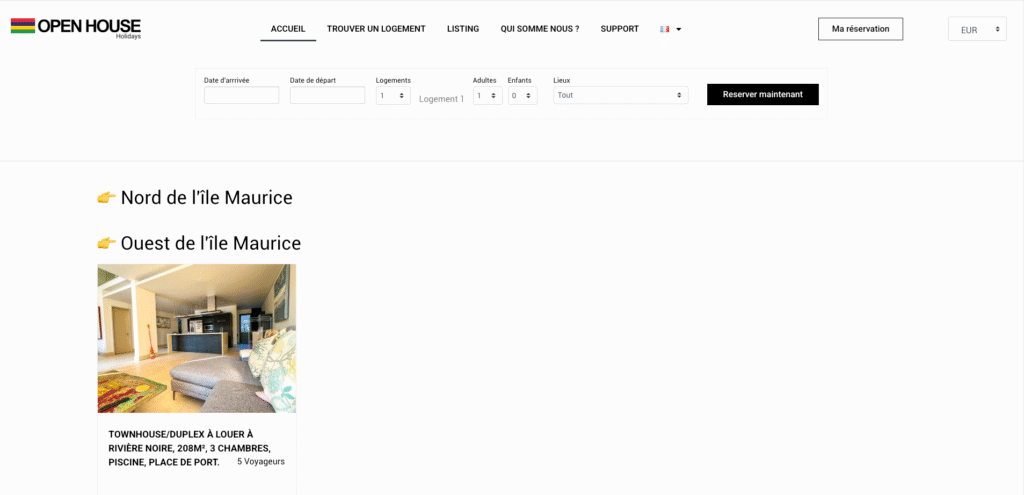The width and height of the screenshot is (1024, 495).
Task: Go to TROUVER UN LOGEMENT page
Action: (x=376, y=29)
